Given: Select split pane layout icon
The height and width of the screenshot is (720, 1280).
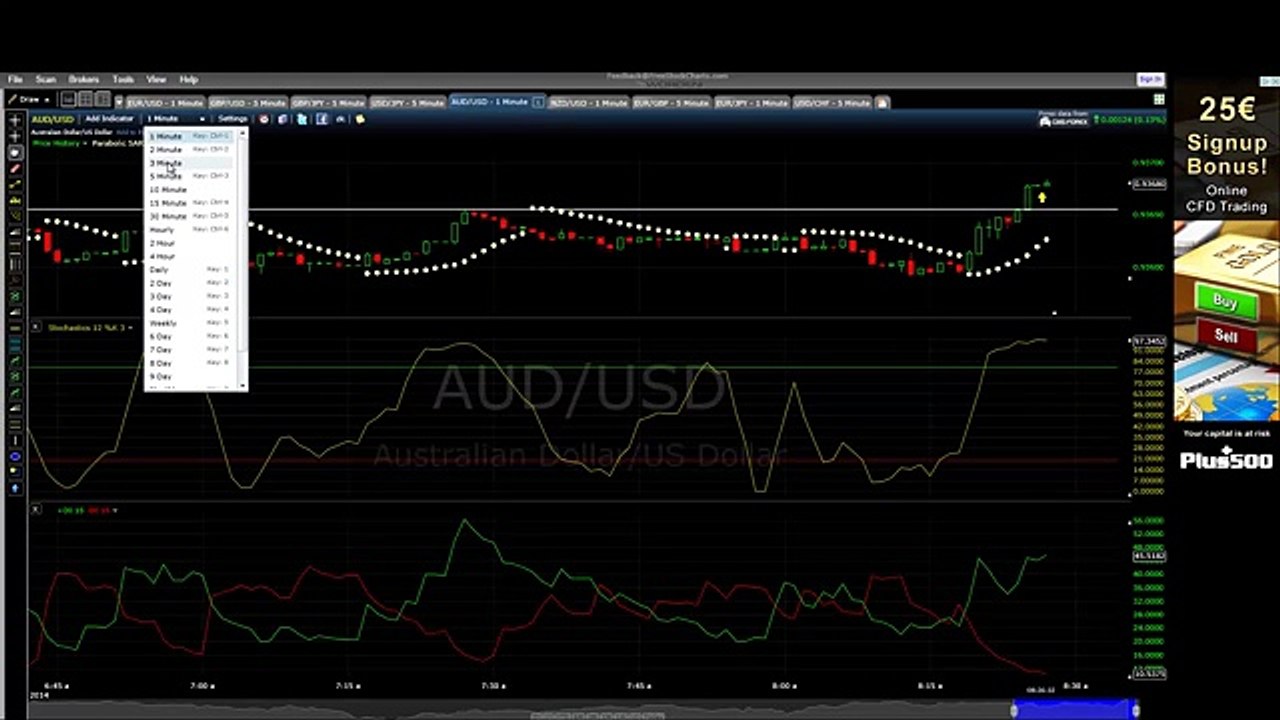Looking at the screenshot, I should pos(102,100).
